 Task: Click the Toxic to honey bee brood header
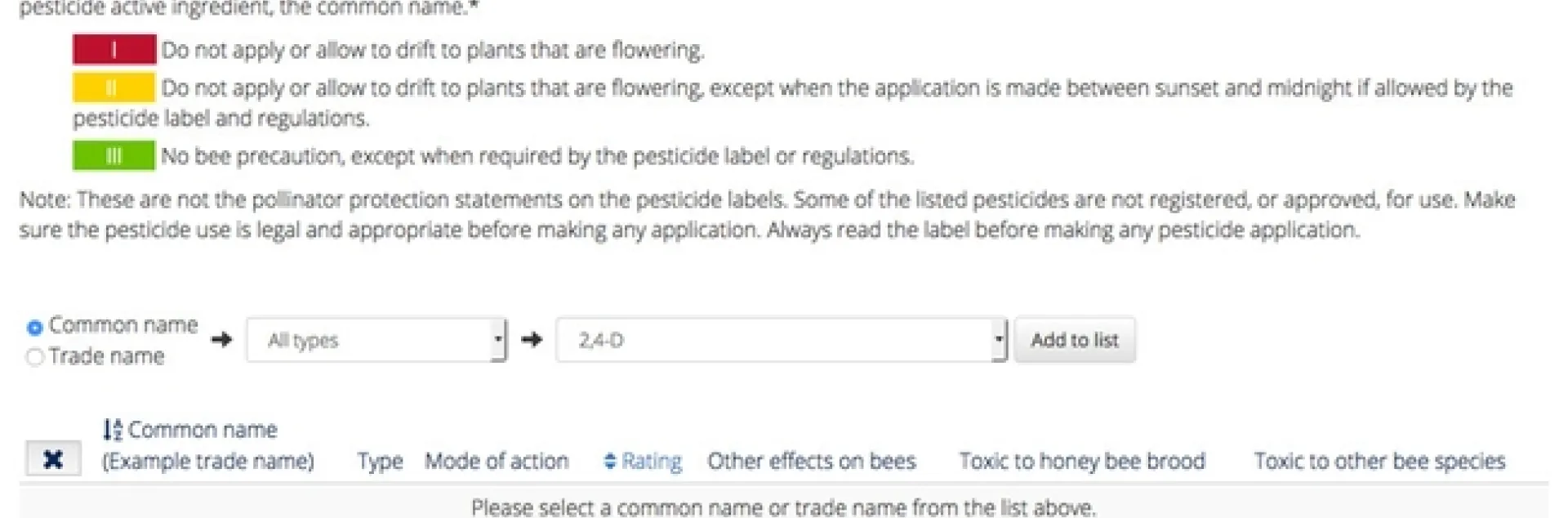pos(1081,461)
